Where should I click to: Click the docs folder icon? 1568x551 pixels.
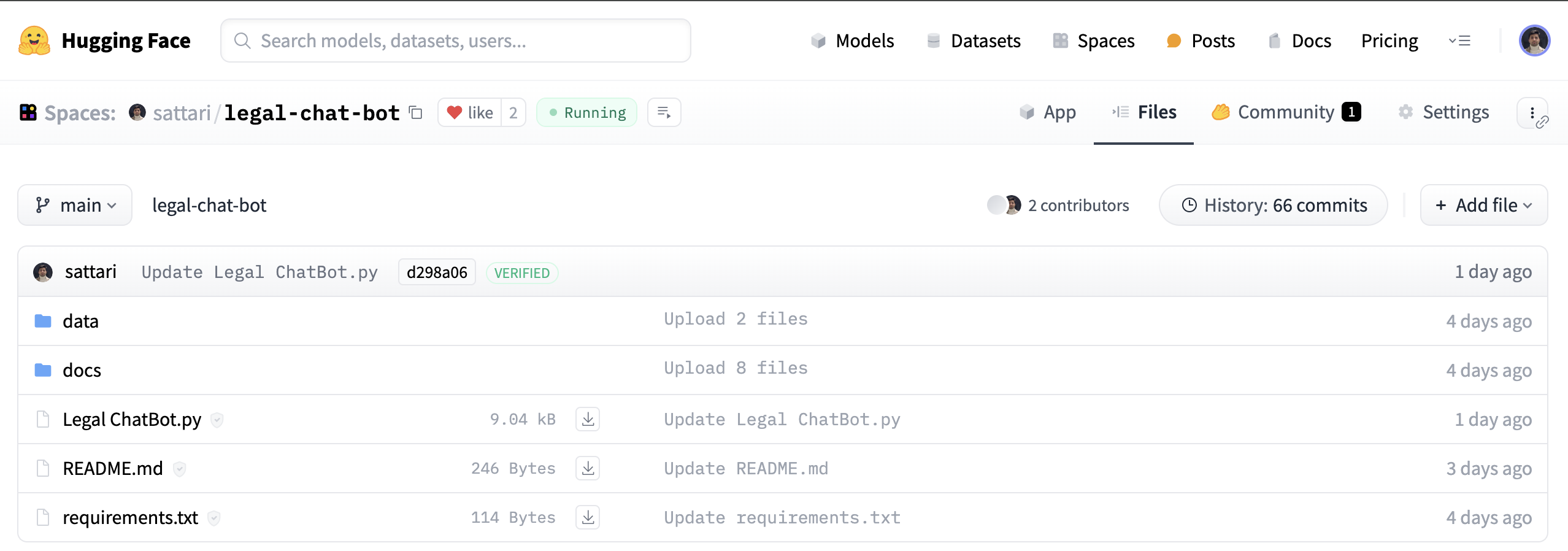click(43, 370)
